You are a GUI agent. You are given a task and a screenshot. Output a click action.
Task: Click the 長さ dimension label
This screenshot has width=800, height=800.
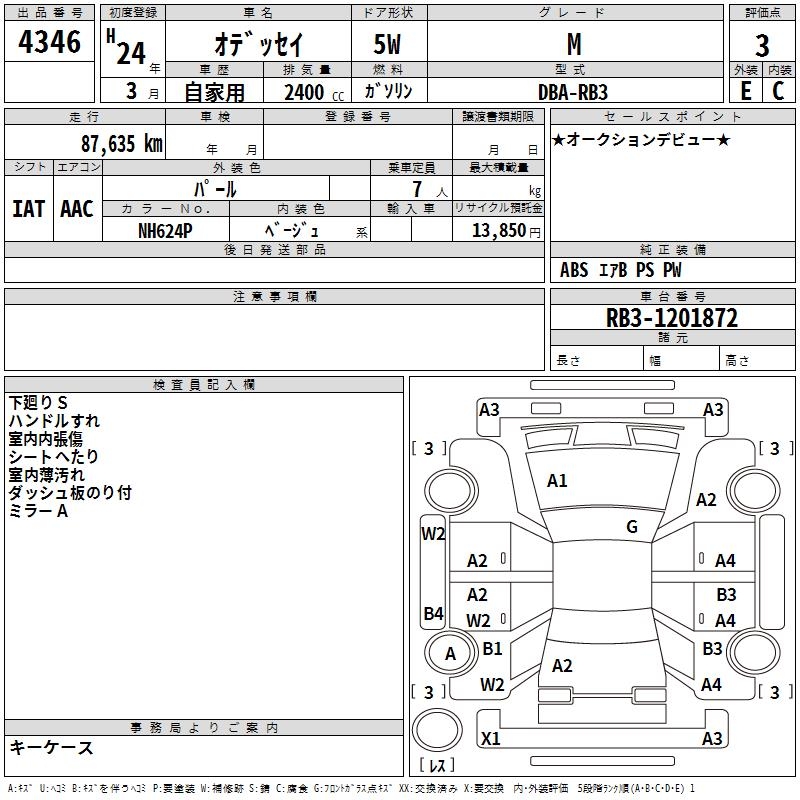click(x=568, y=360)
